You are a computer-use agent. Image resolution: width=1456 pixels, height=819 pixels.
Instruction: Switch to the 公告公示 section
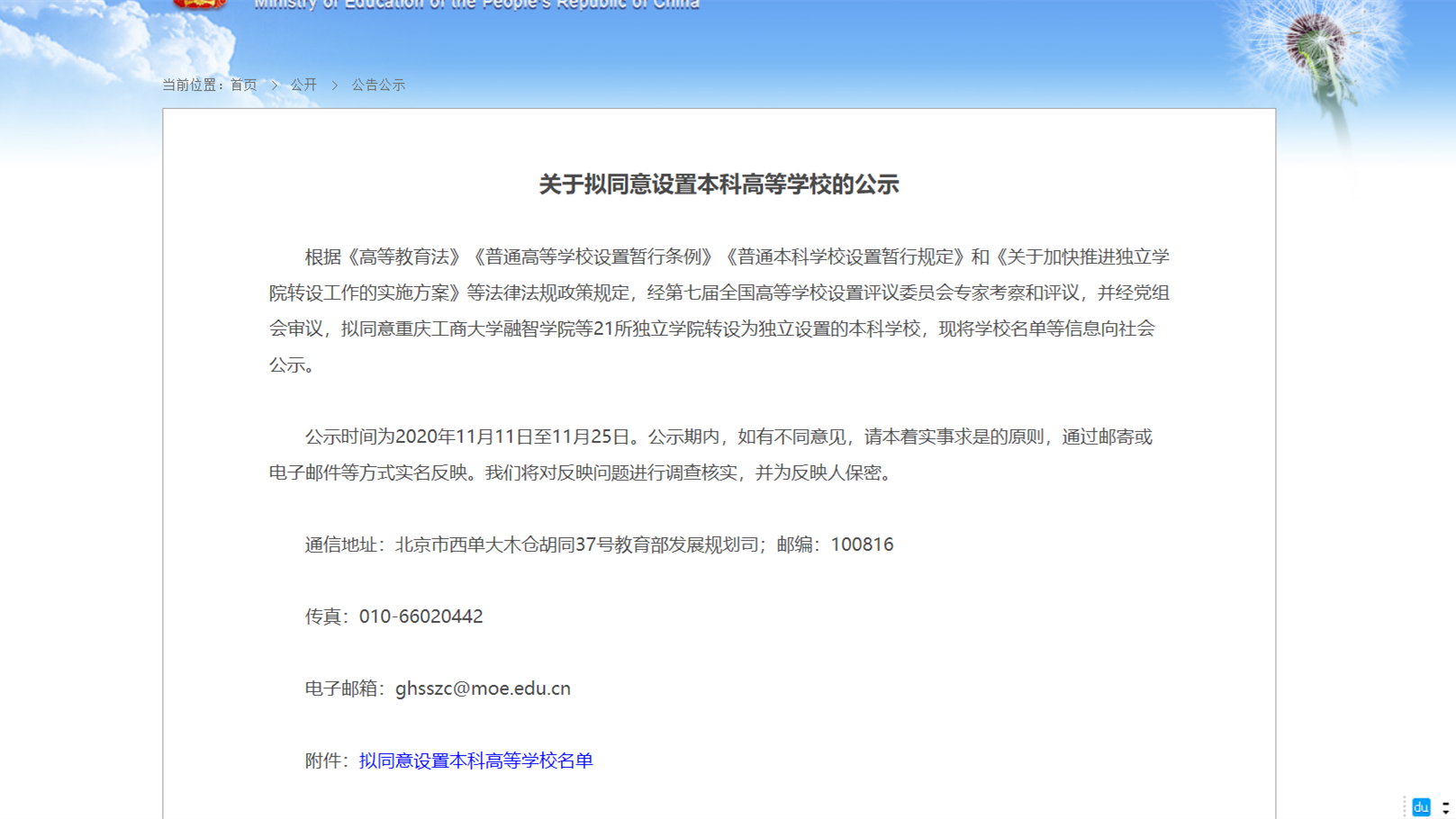pyautogui.click(x=378, y=85)
